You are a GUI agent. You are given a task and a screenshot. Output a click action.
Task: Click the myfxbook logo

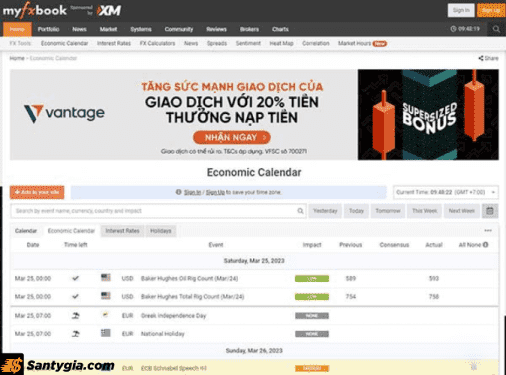point(35,11)
